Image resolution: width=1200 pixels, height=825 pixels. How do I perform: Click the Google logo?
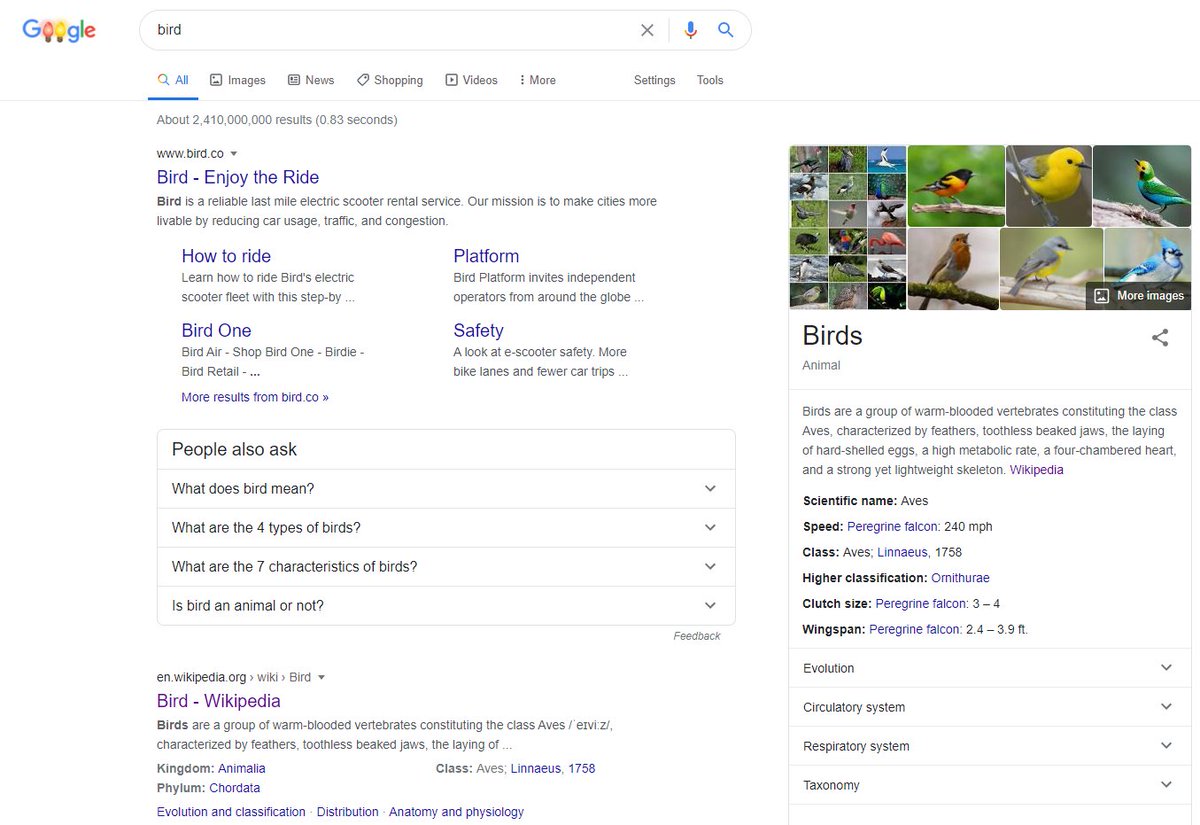(59, 30)
